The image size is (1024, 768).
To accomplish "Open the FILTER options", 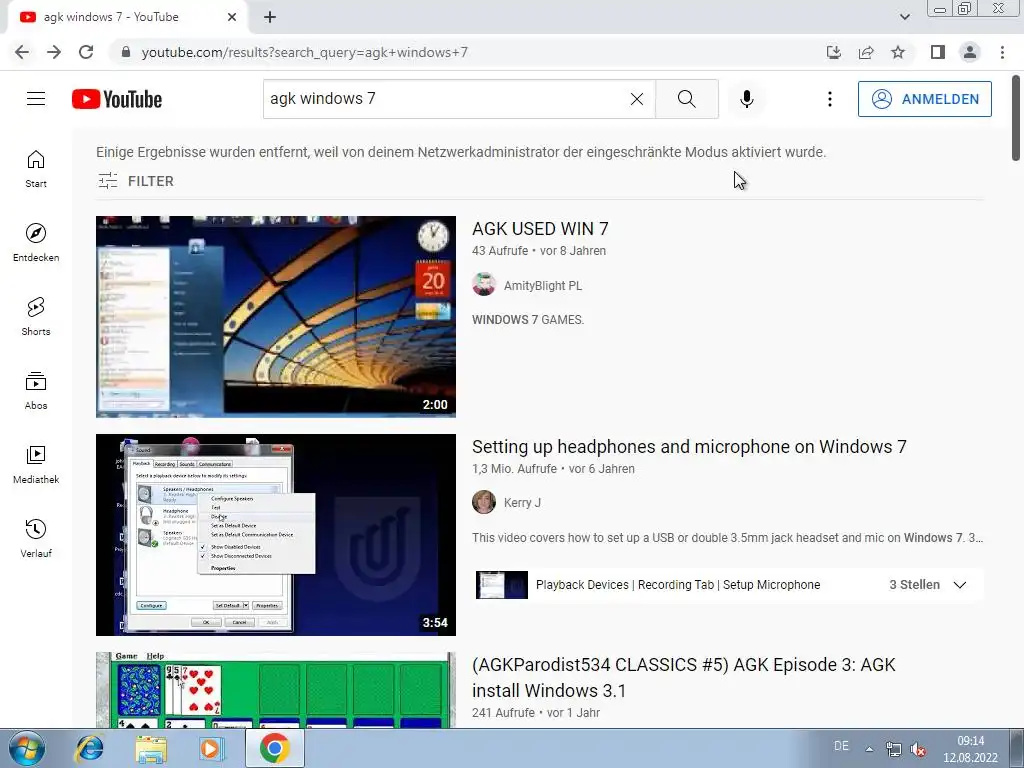I will 136,181.
